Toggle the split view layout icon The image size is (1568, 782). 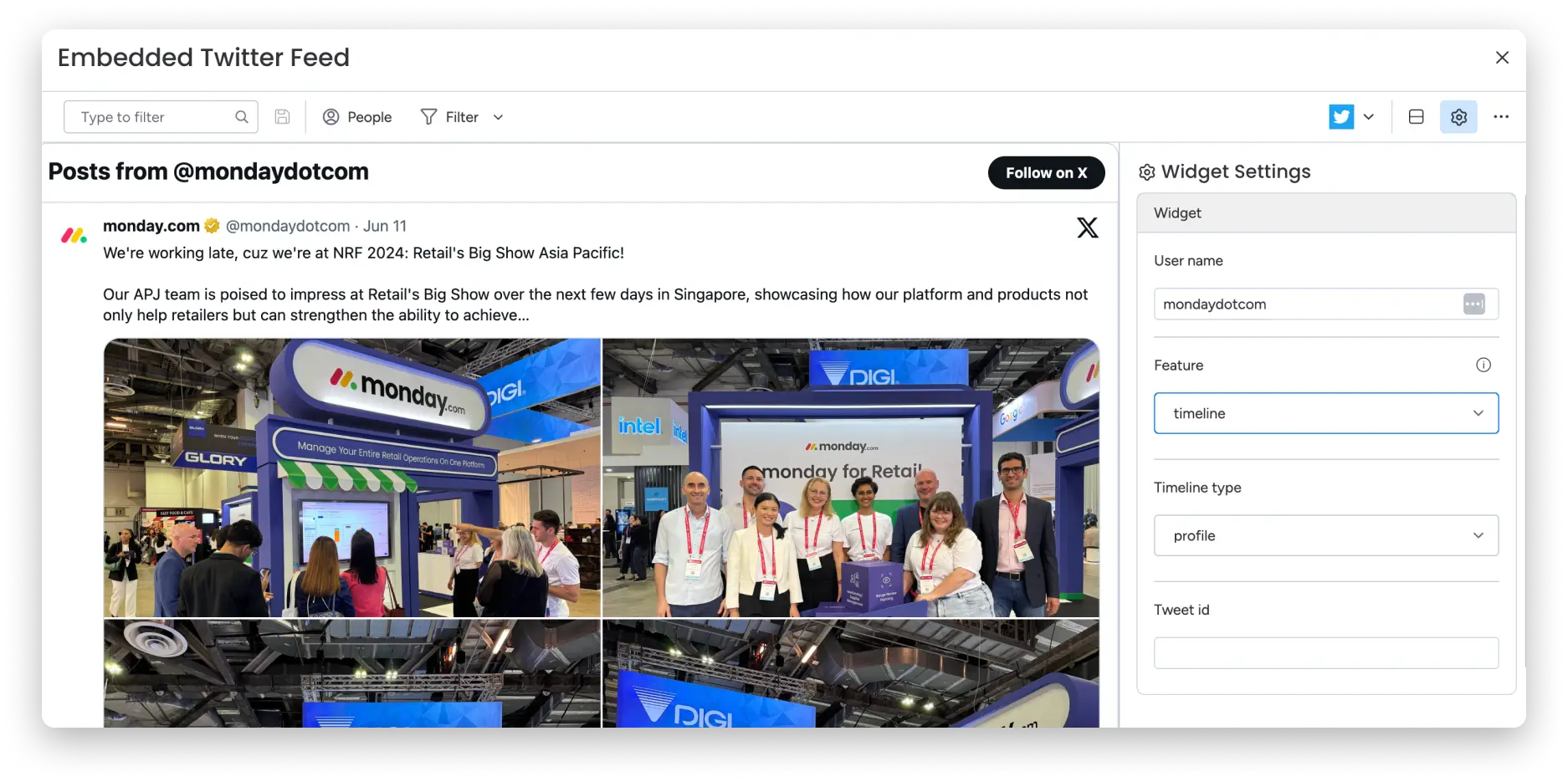1417,117
